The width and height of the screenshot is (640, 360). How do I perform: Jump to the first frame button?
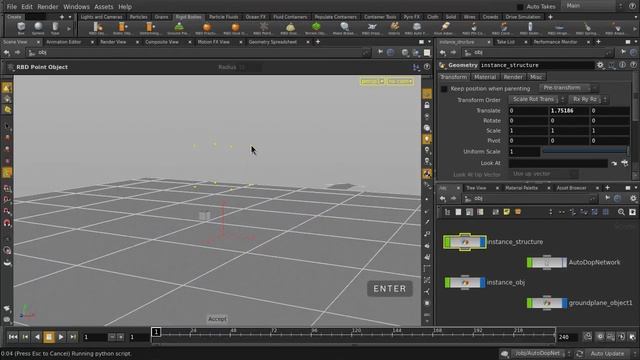tap(13, 337)
